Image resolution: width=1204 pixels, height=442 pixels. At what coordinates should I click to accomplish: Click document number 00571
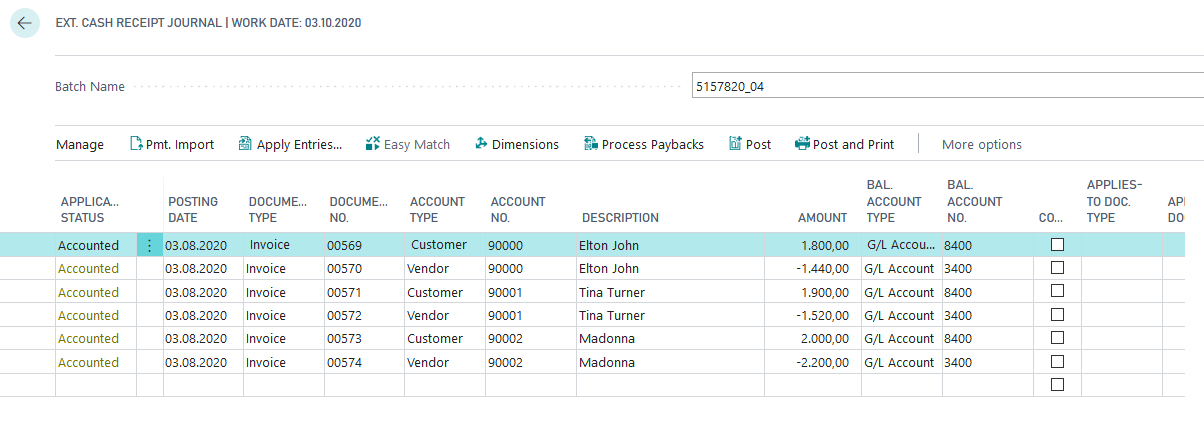(x=344, y=292)
